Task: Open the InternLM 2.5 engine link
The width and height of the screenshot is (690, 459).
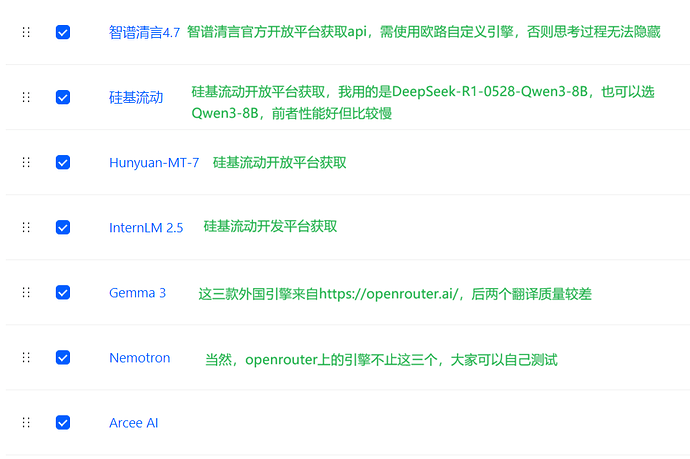Action: (x=146, y=227)
